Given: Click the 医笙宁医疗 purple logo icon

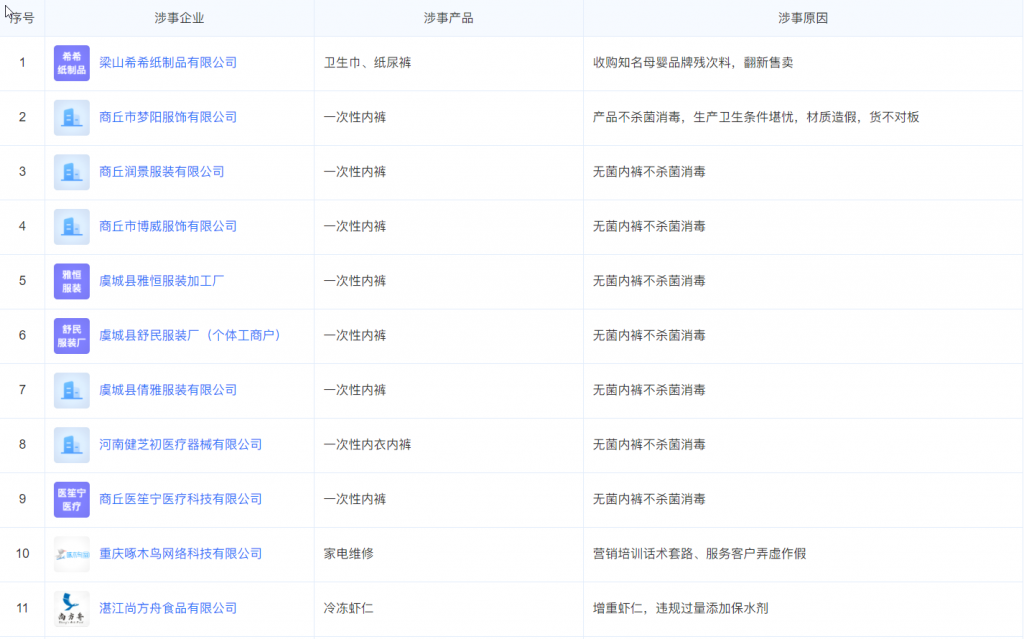Looking at the screenshot, I should coord(72,499).
